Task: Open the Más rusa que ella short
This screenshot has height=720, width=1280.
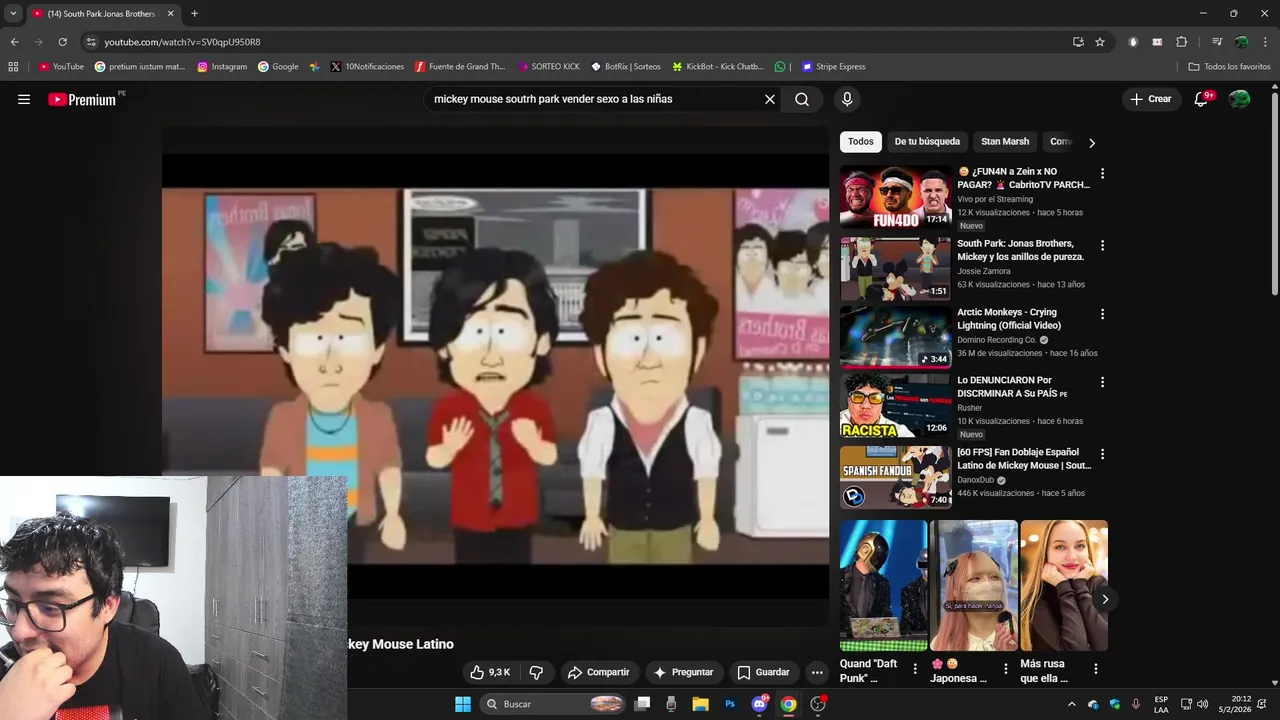Action: pos(1064,586)
